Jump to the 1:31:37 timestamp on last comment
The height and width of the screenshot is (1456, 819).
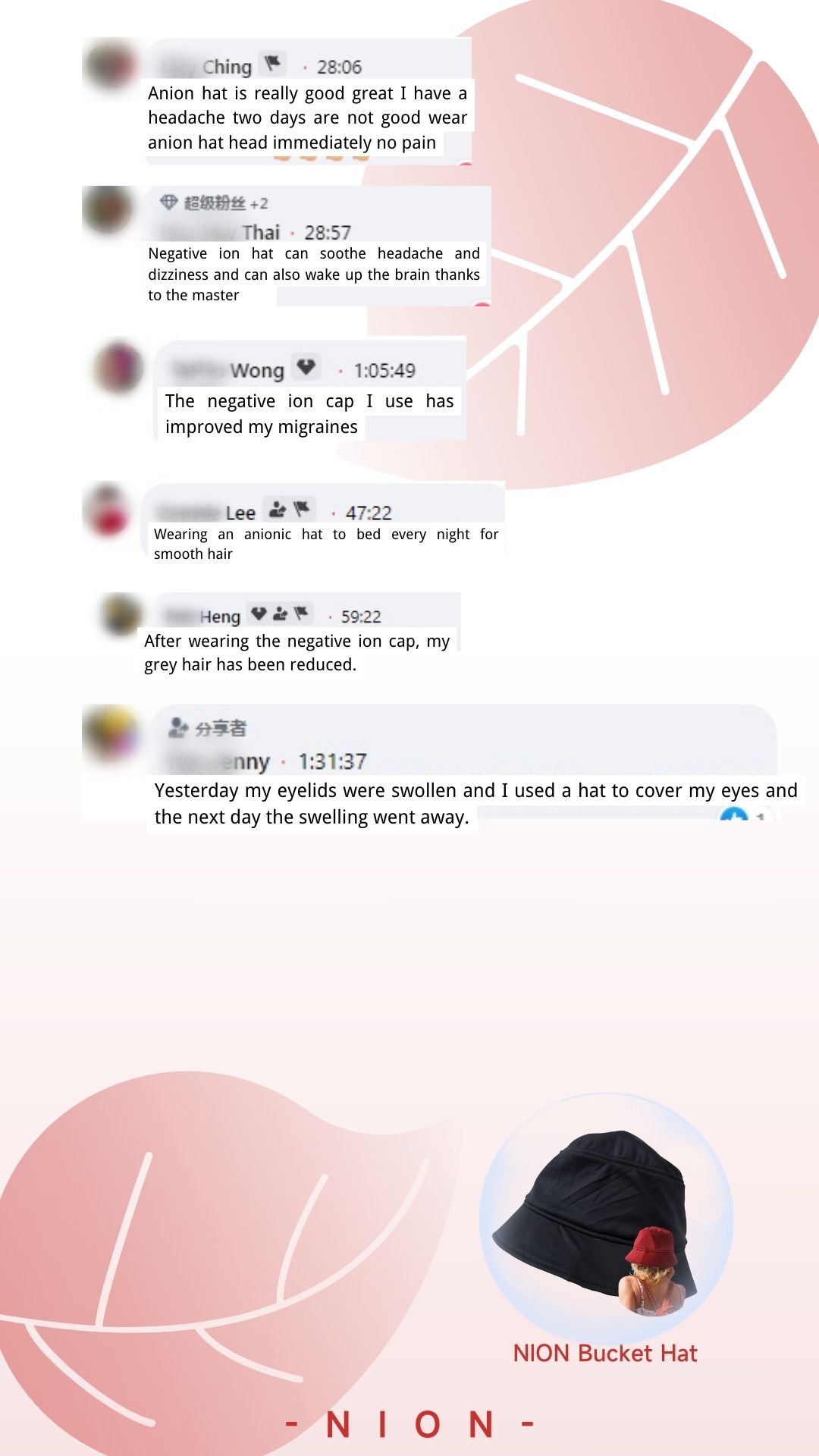(x=332, y=761)
